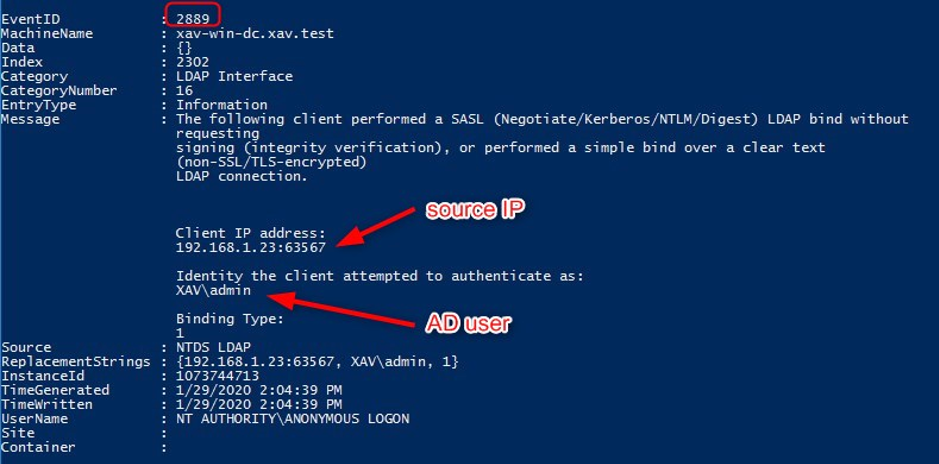939x464 pixels.
Task: Click the 'Binding Type:' label
Action: (229, 319)
